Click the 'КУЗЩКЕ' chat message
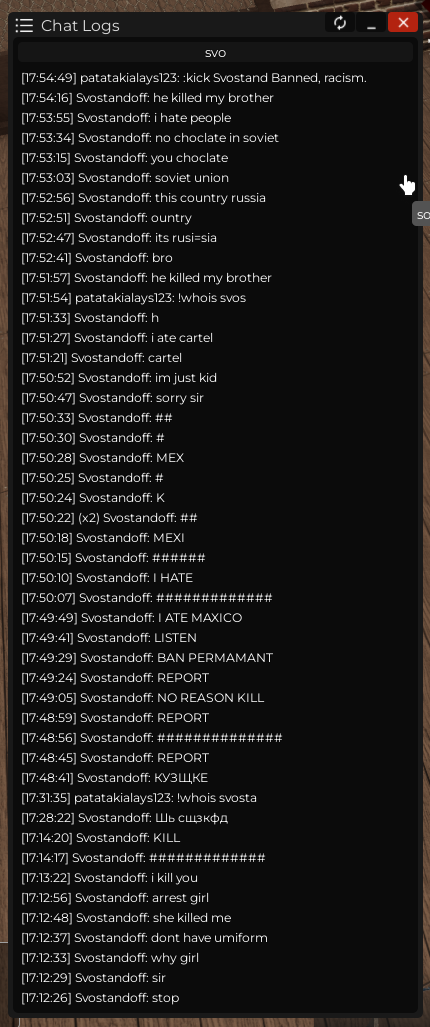430x1027 pixels. [x=115, y=777]
